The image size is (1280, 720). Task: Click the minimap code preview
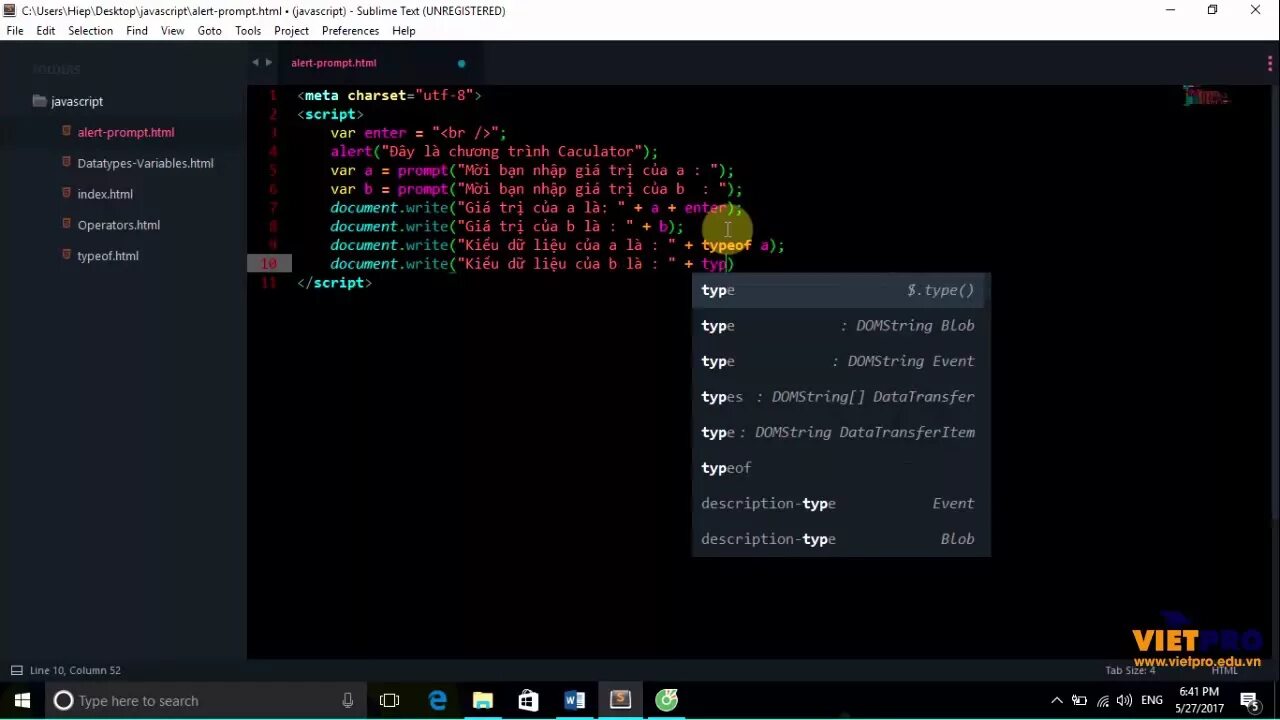(x=1206, y=97)
